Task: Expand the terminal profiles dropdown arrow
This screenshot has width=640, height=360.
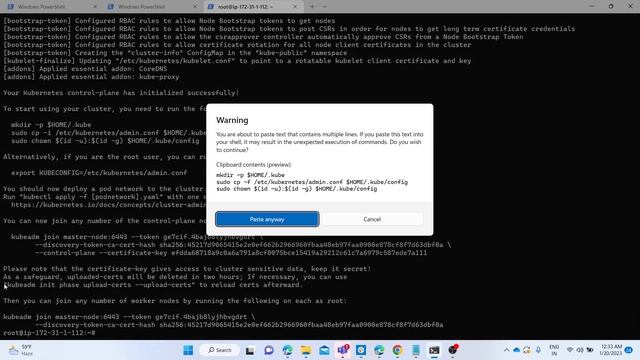Action: 325,7
